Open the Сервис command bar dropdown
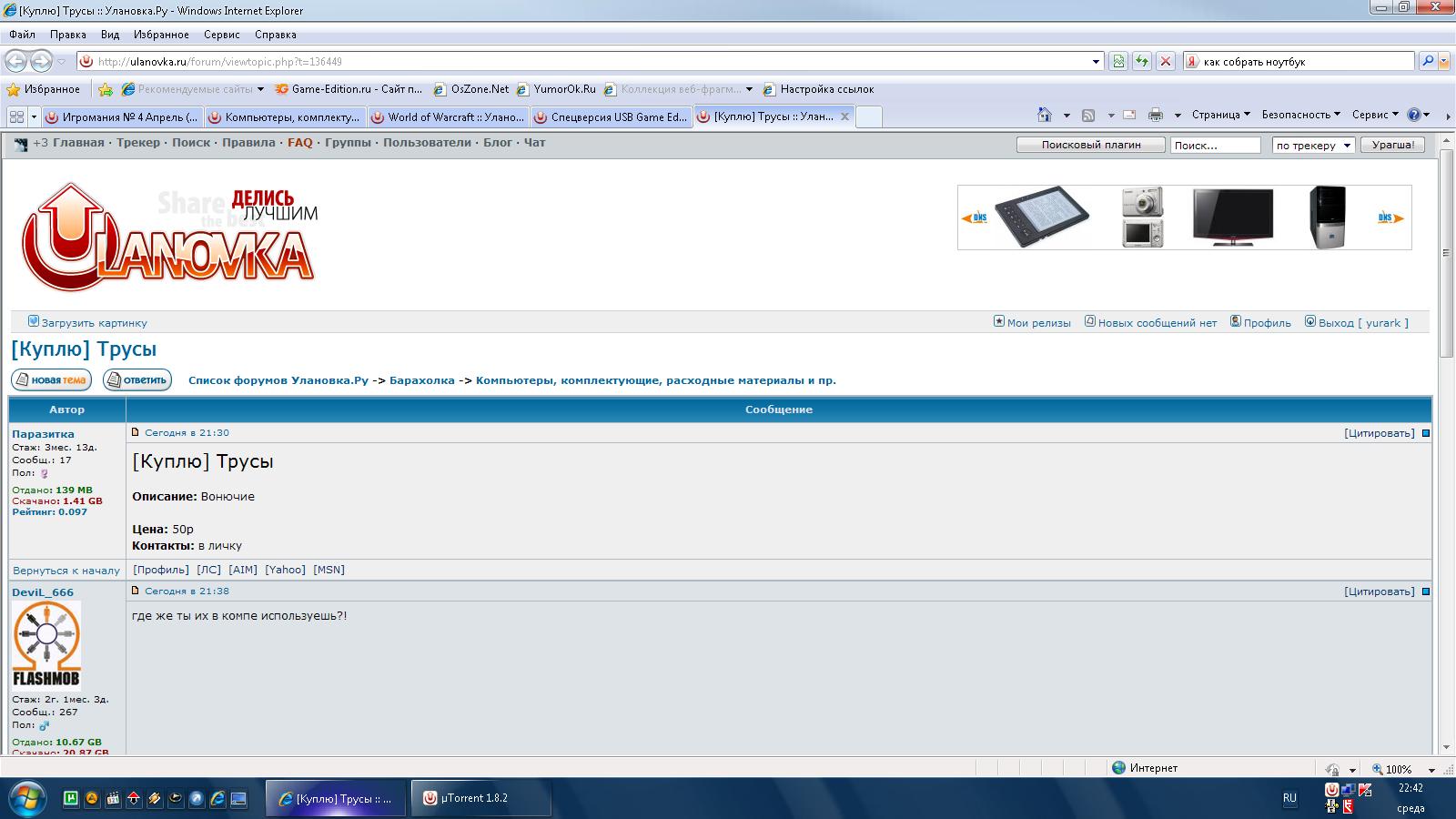 point(1375,115)
